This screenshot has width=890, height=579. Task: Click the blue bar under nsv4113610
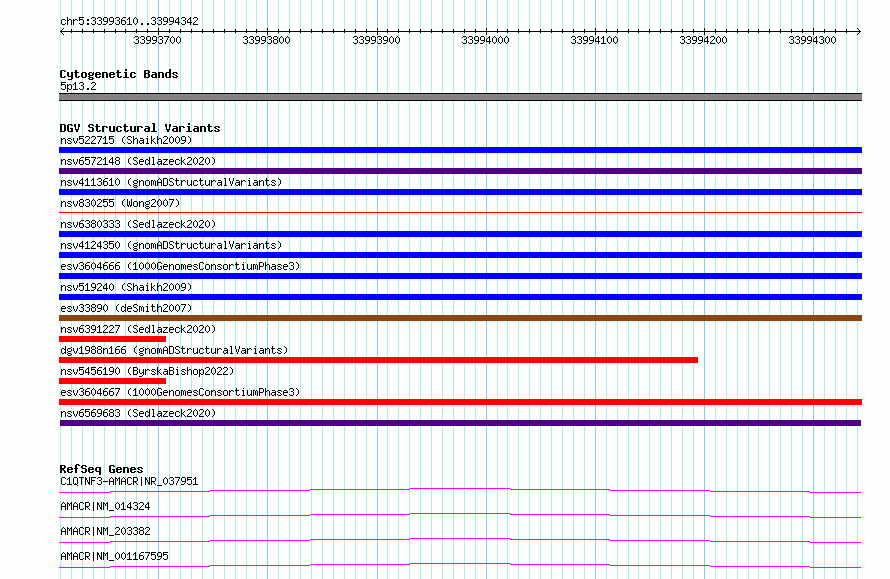pos(460,192)
